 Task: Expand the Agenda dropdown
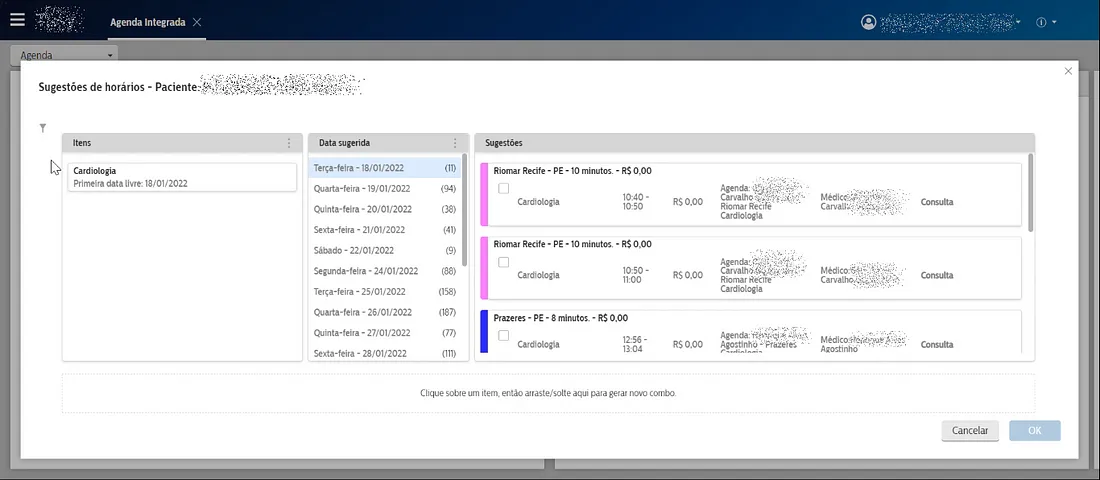pos(110,55)
